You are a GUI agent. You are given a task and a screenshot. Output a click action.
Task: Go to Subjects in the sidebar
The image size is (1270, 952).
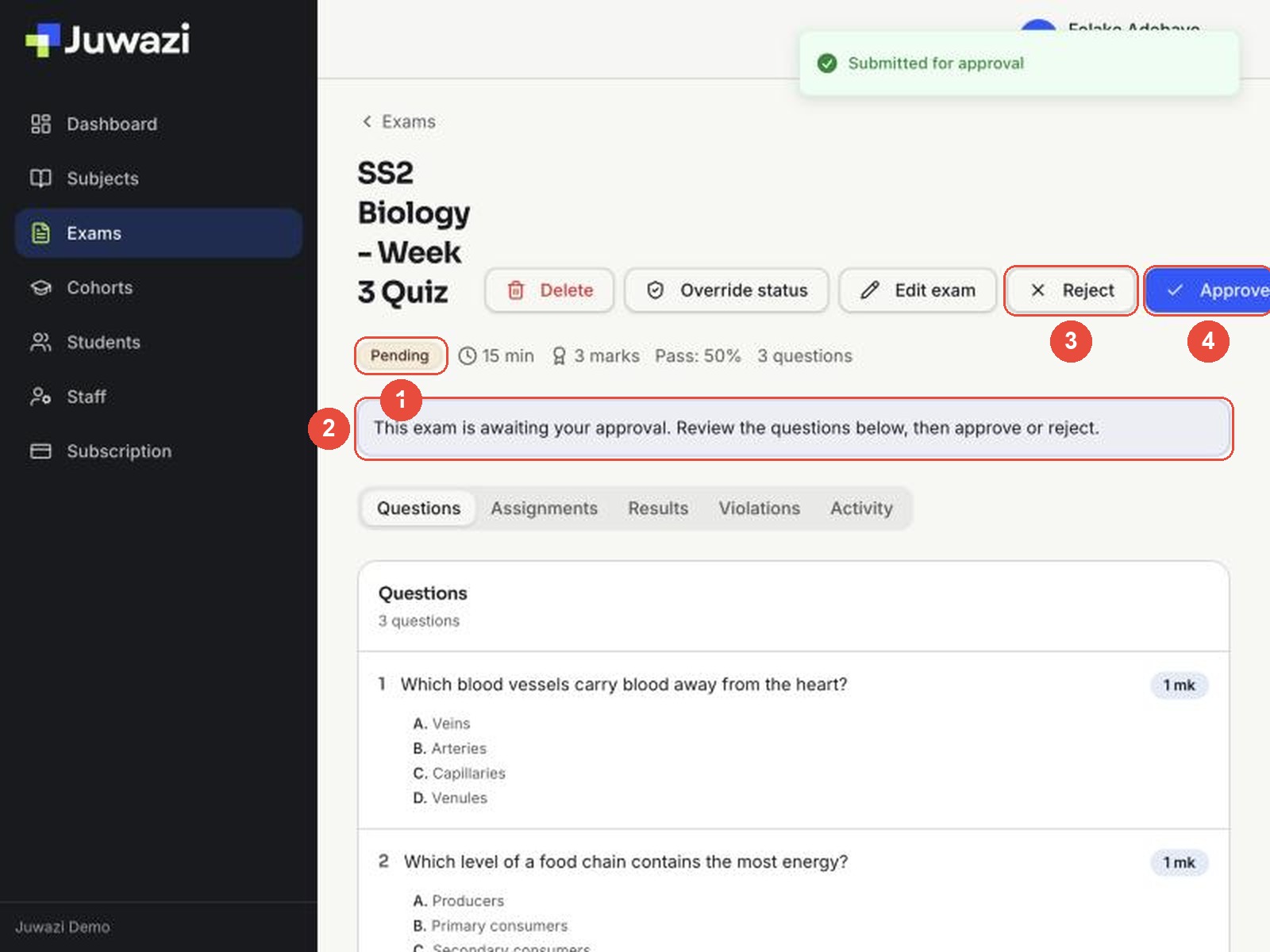tap(159, 178)
